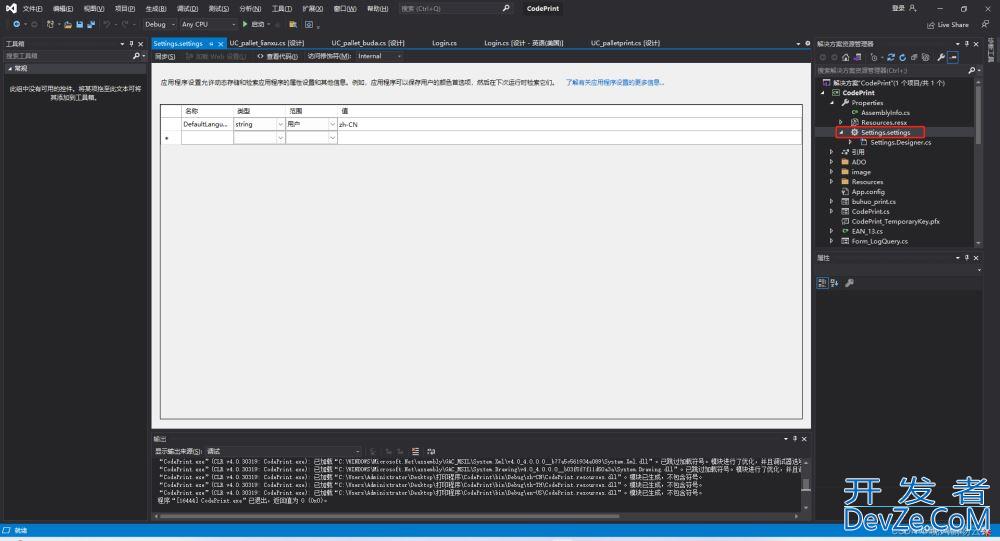The width and height of the screenshot is (1000, 541).
Task: Open the settings help information link
Action: click(615, 82)
